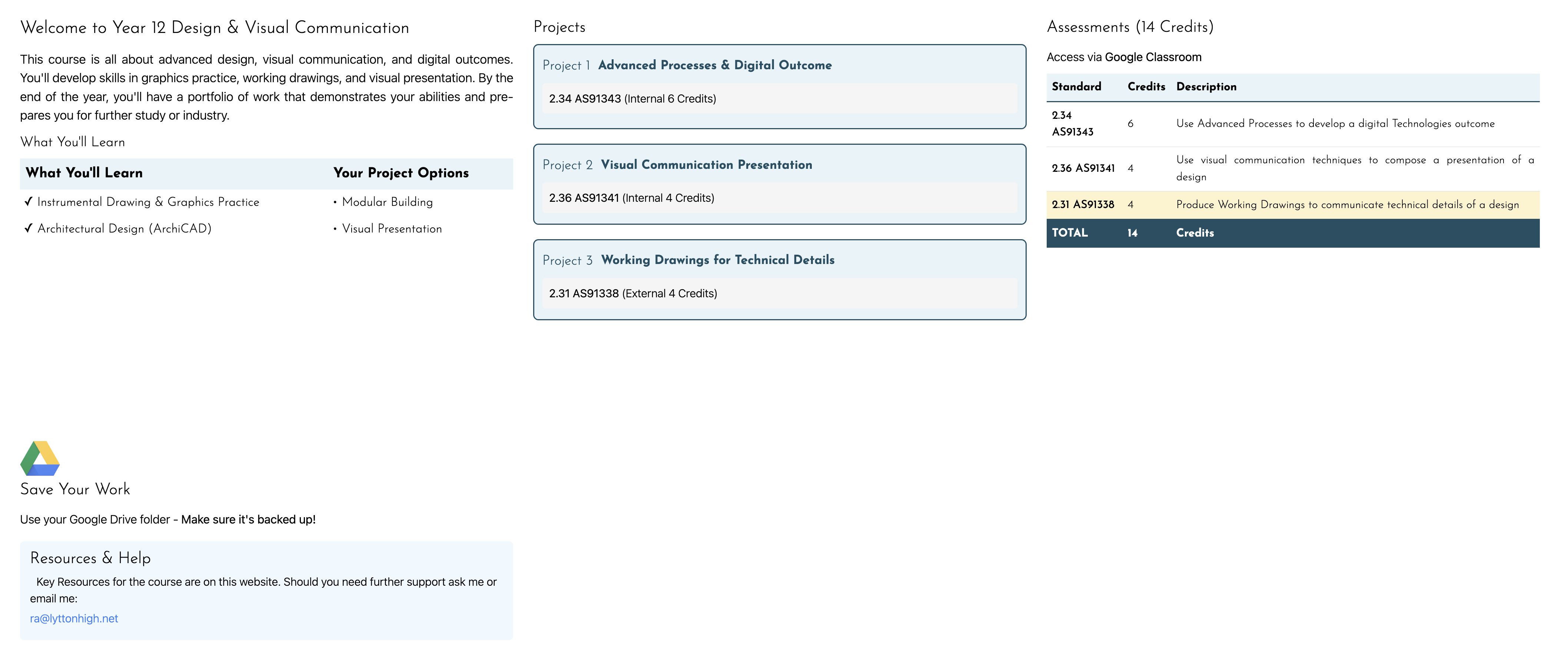1568x662 pixels.
Task: Select Project 2 Visual Communication Presentation title
Action: (677, 165)
